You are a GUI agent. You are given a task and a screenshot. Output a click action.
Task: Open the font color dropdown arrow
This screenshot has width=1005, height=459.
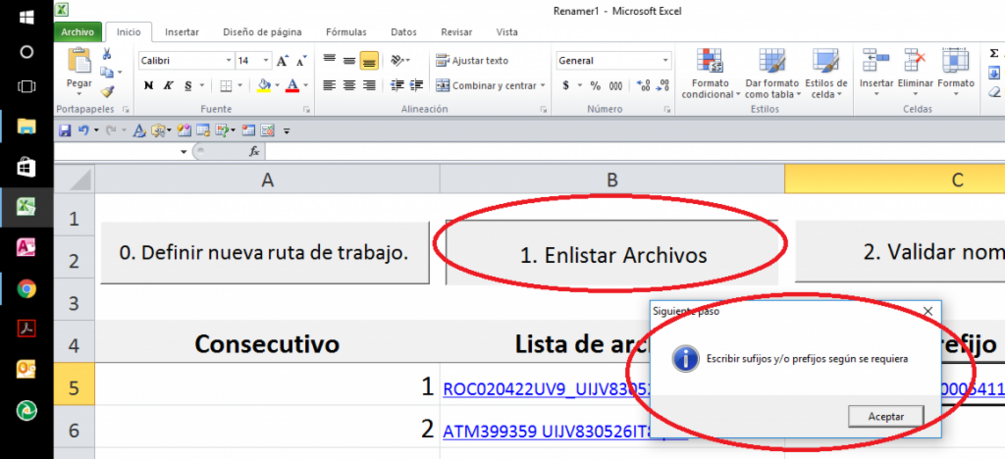306,85
